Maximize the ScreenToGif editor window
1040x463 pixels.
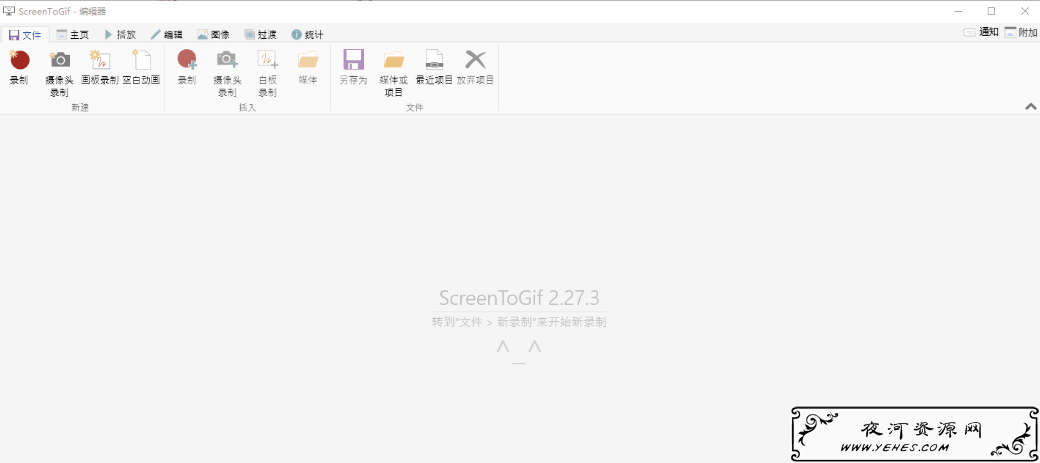[x=992, y=11]
